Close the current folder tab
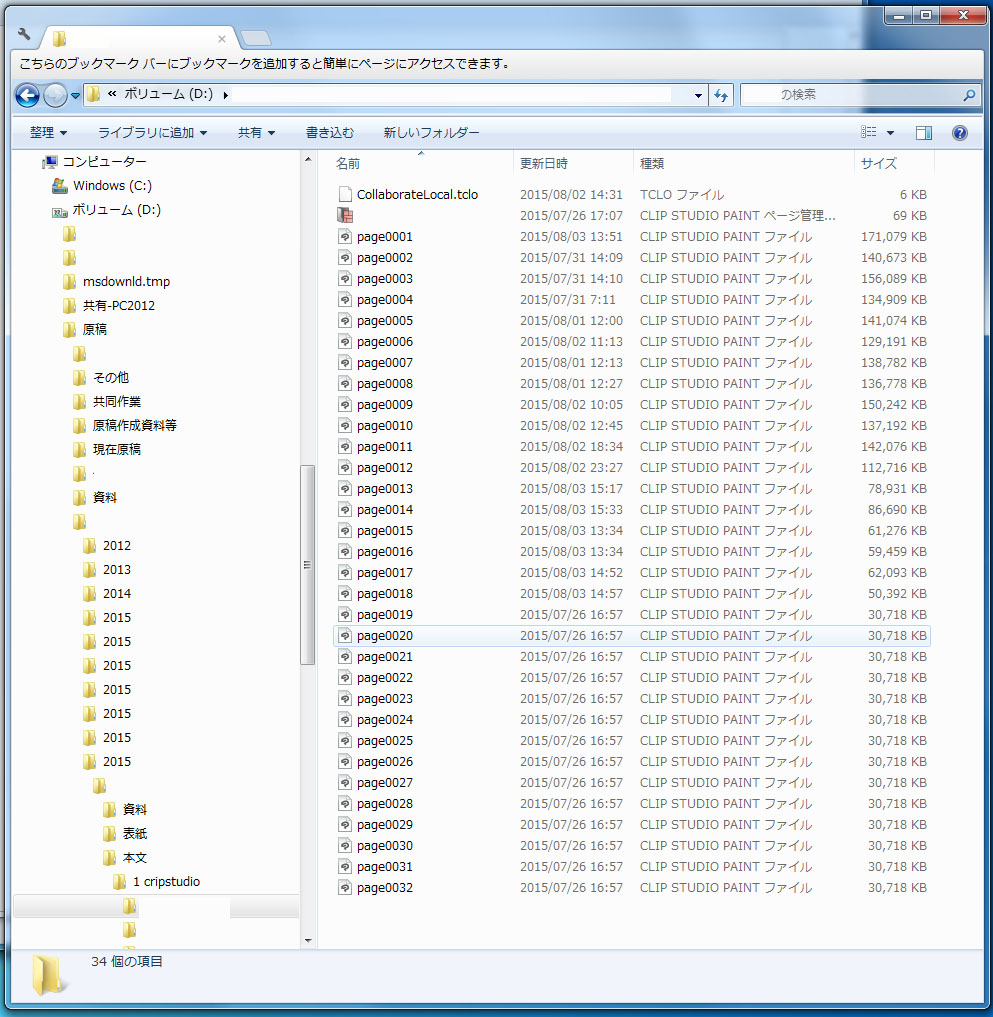This screenshot has width=993, height=1017. [222, 39]
